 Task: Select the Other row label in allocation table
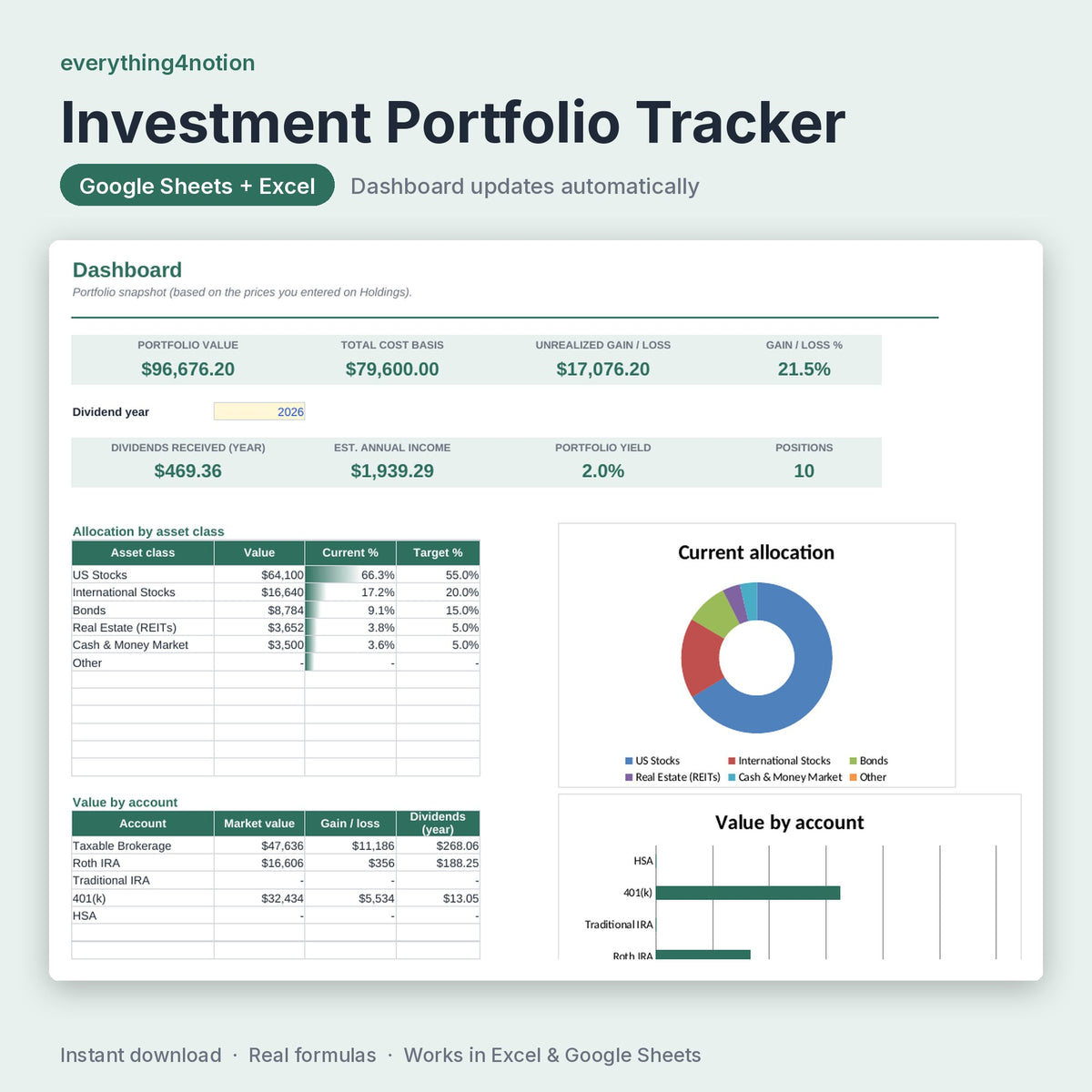(x=87, y=663)
